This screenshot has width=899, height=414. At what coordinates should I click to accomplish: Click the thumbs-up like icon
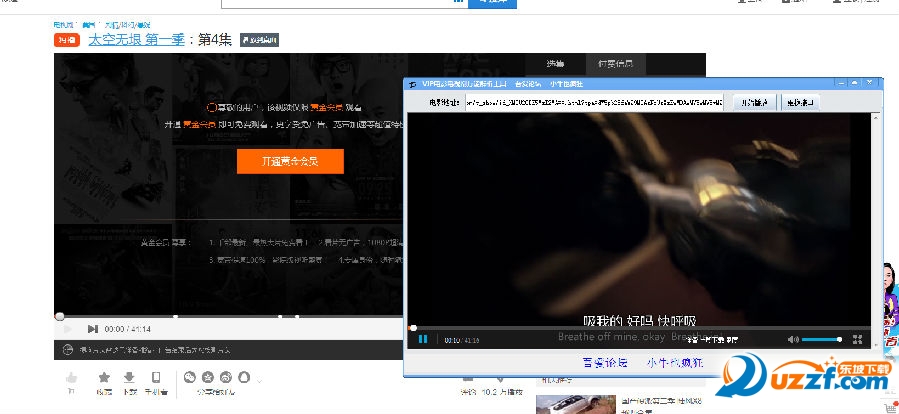pos(72,377)
